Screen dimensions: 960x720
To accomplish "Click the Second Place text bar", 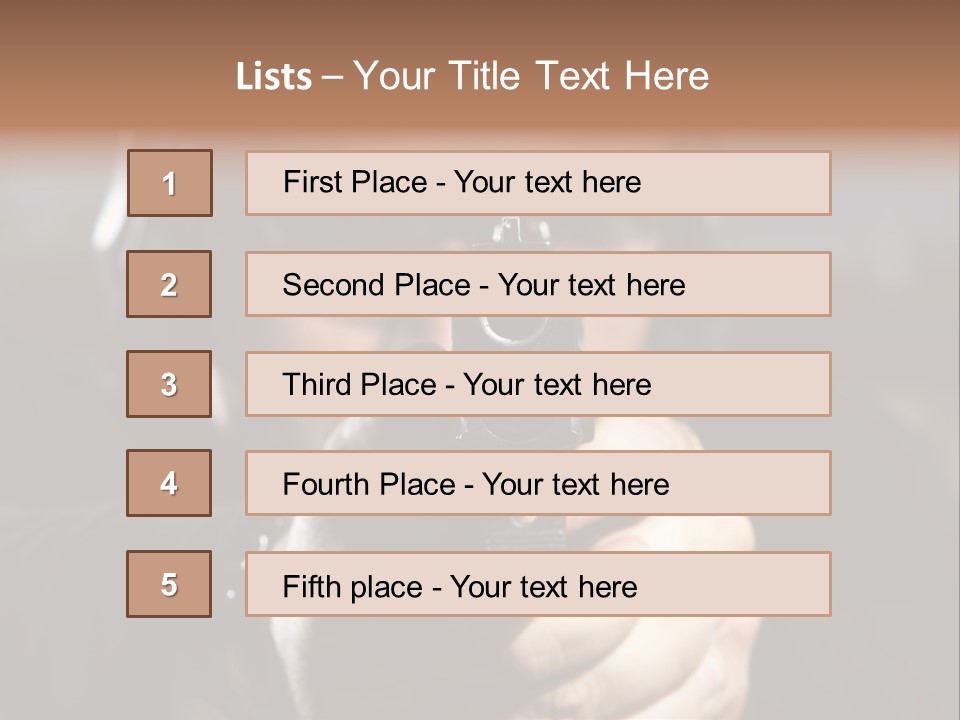I will coord(538,284).
